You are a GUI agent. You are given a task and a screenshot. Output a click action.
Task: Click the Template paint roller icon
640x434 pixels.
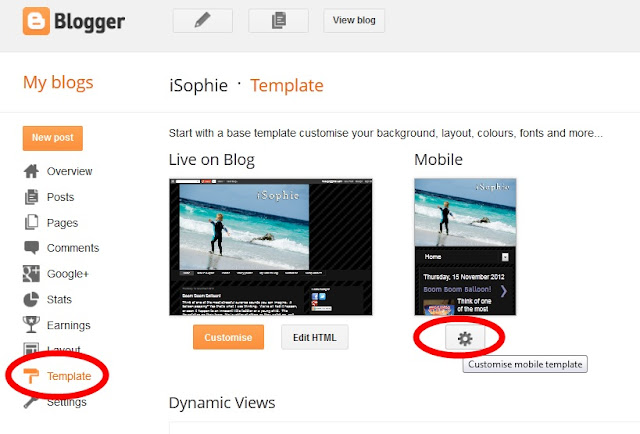(x=31, y=376)
